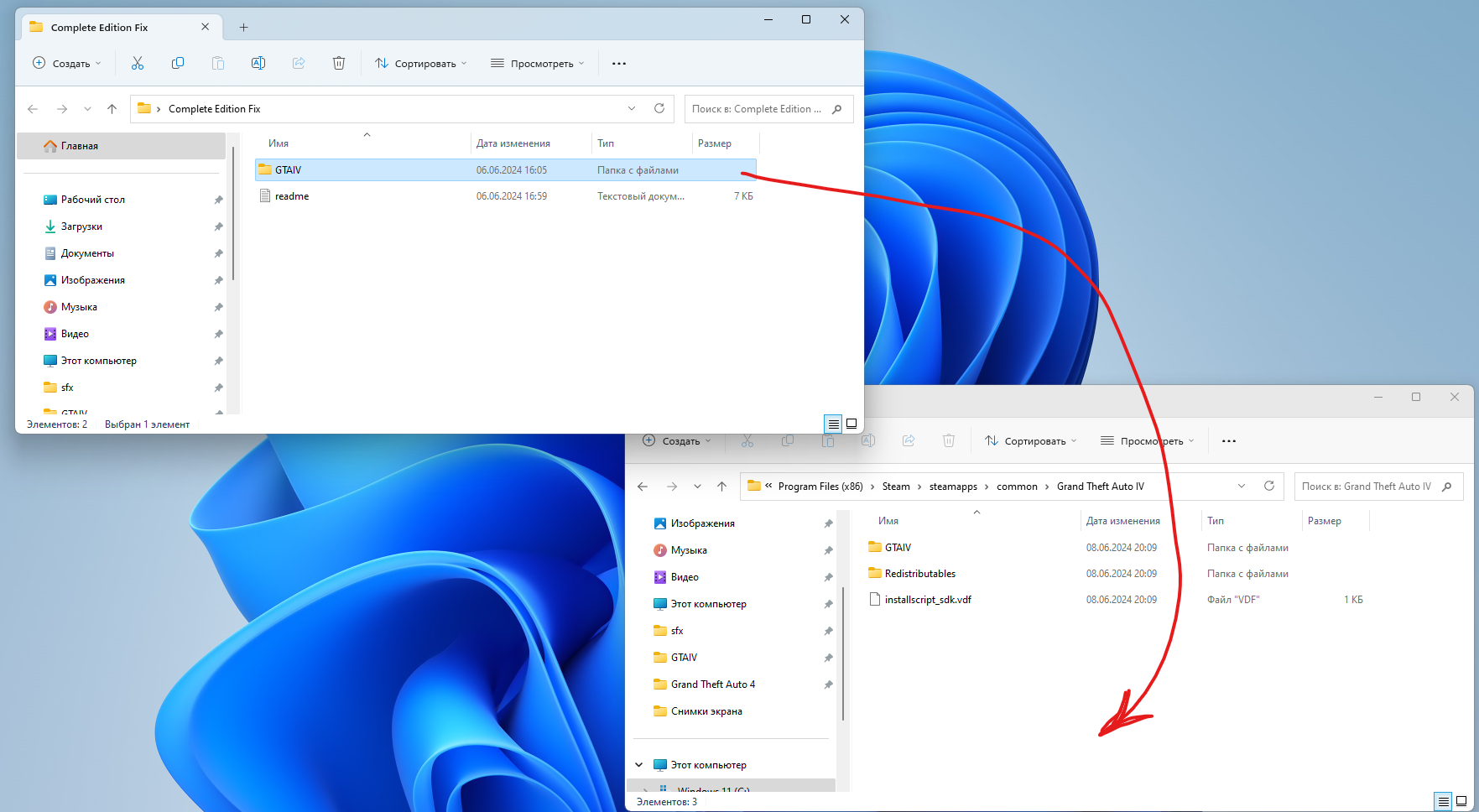The image size is (1479, 812).
Task: Open Создать dropdown in Complete Edition Fix window
Action: [66, 64]
